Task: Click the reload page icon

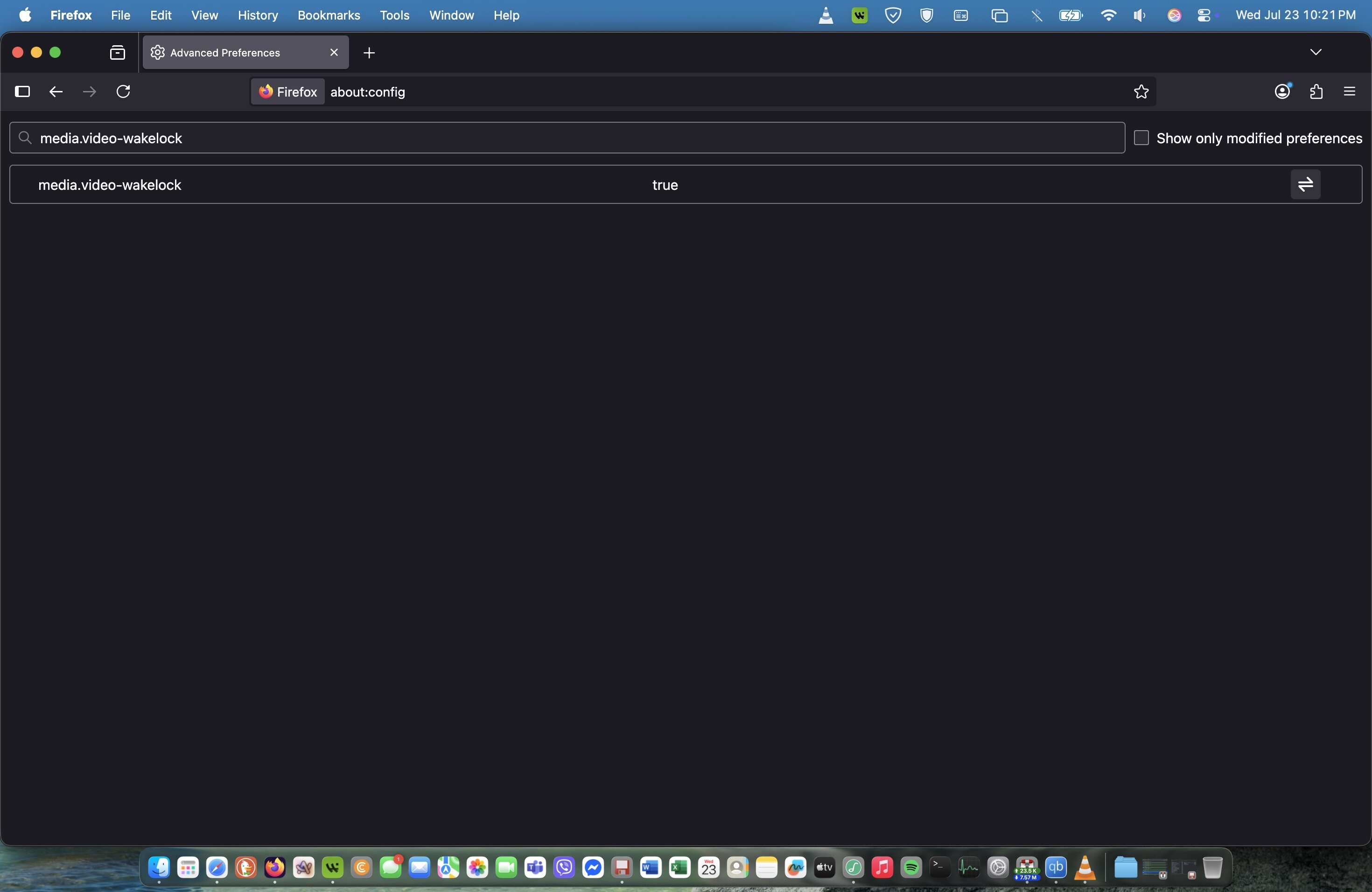Action: pos(123,91)
